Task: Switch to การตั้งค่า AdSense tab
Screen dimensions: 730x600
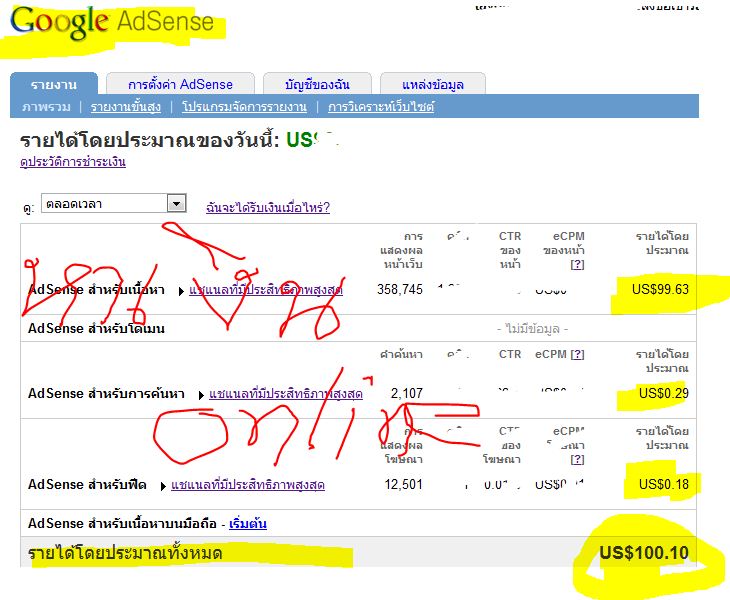Action: tap(180, 85)
